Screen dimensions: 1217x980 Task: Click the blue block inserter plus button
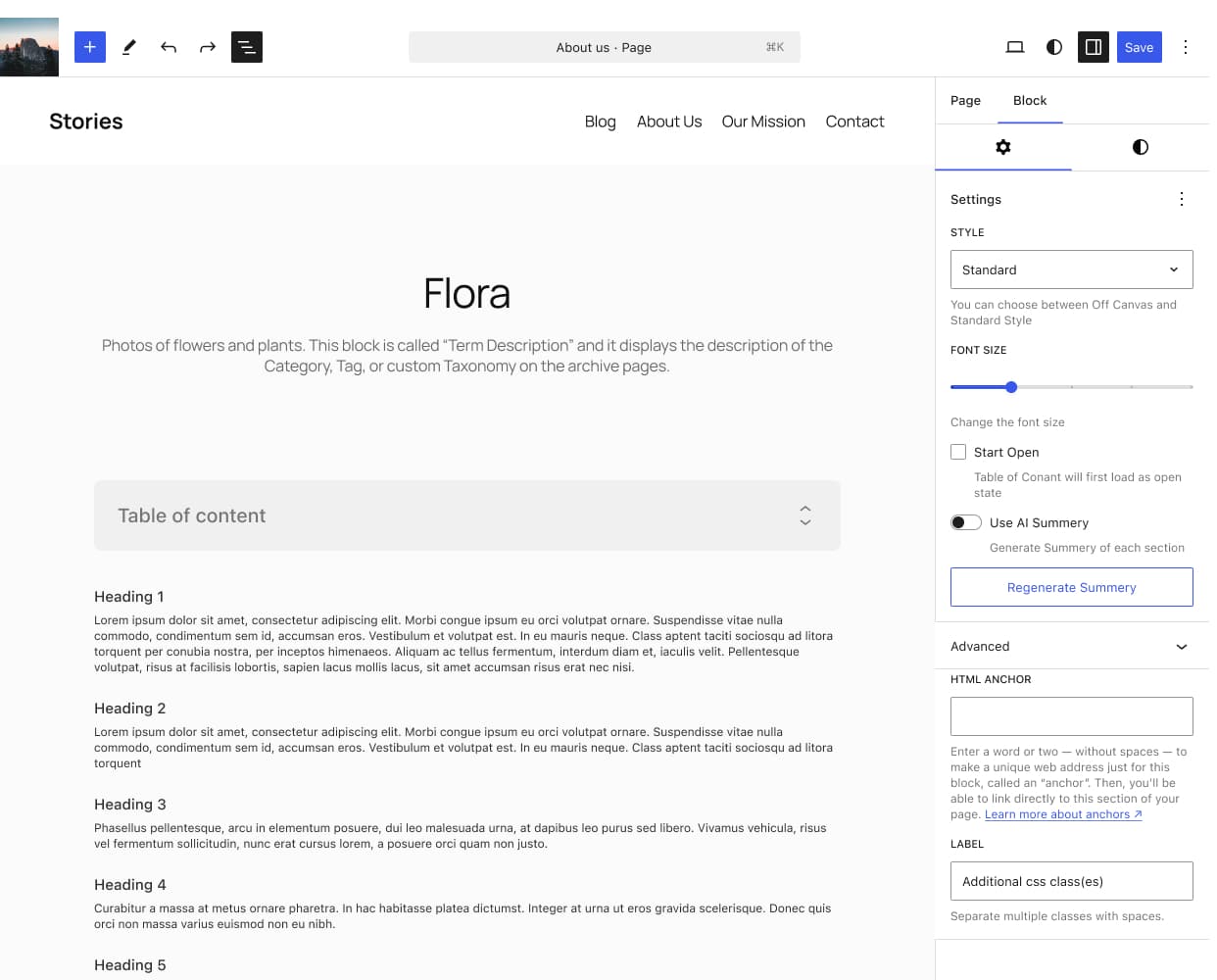89,47
